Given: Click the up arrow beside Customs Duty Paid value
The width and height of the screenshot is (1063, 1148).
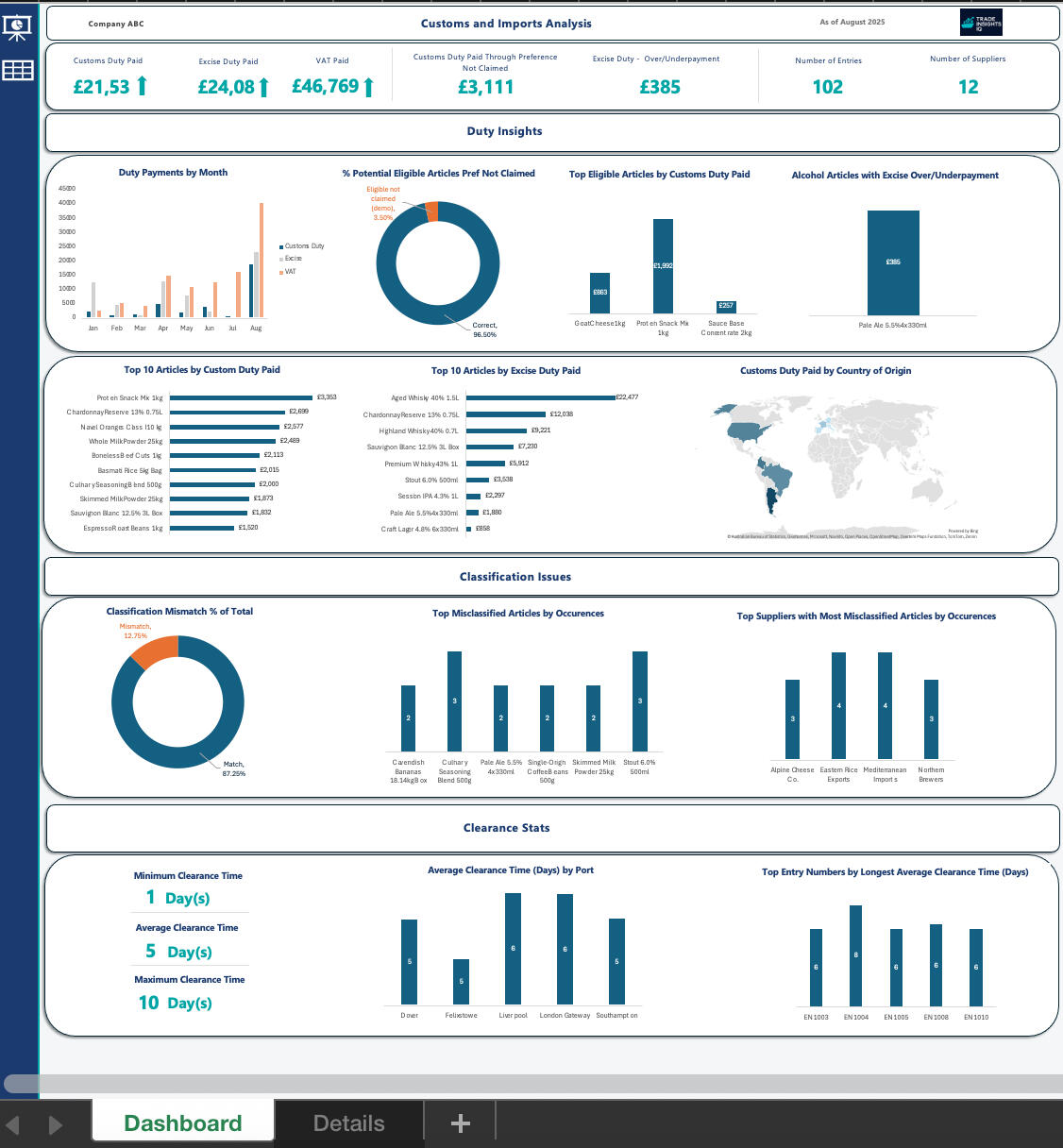Looking at the screenshot, I should (142, 87).
